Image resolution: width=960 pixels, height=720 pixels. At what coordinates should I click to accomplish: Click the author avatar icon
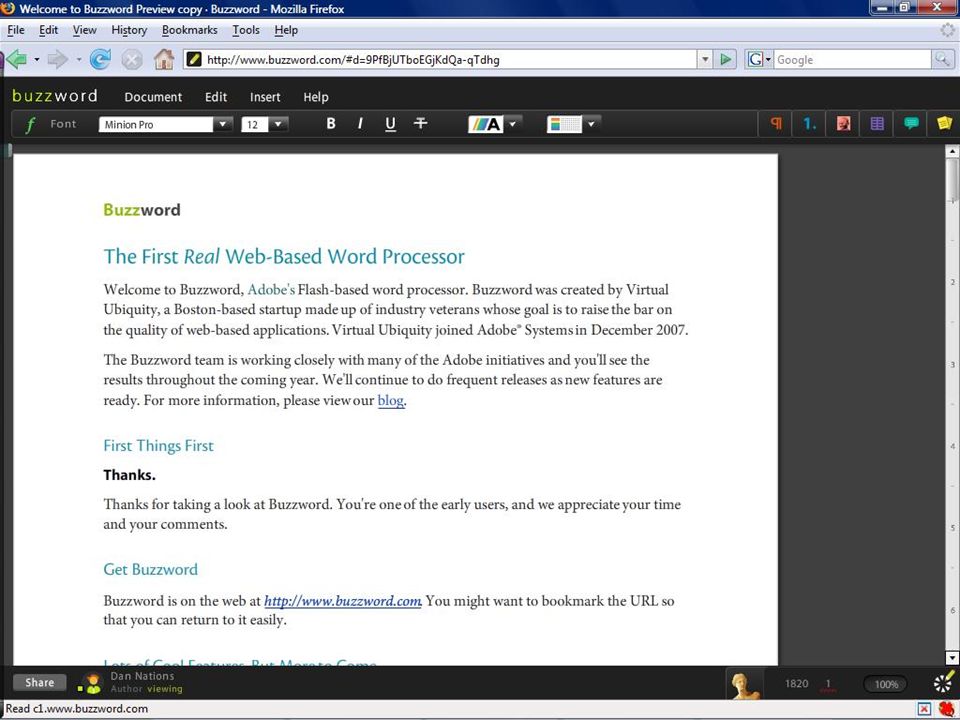click(92, 683)
